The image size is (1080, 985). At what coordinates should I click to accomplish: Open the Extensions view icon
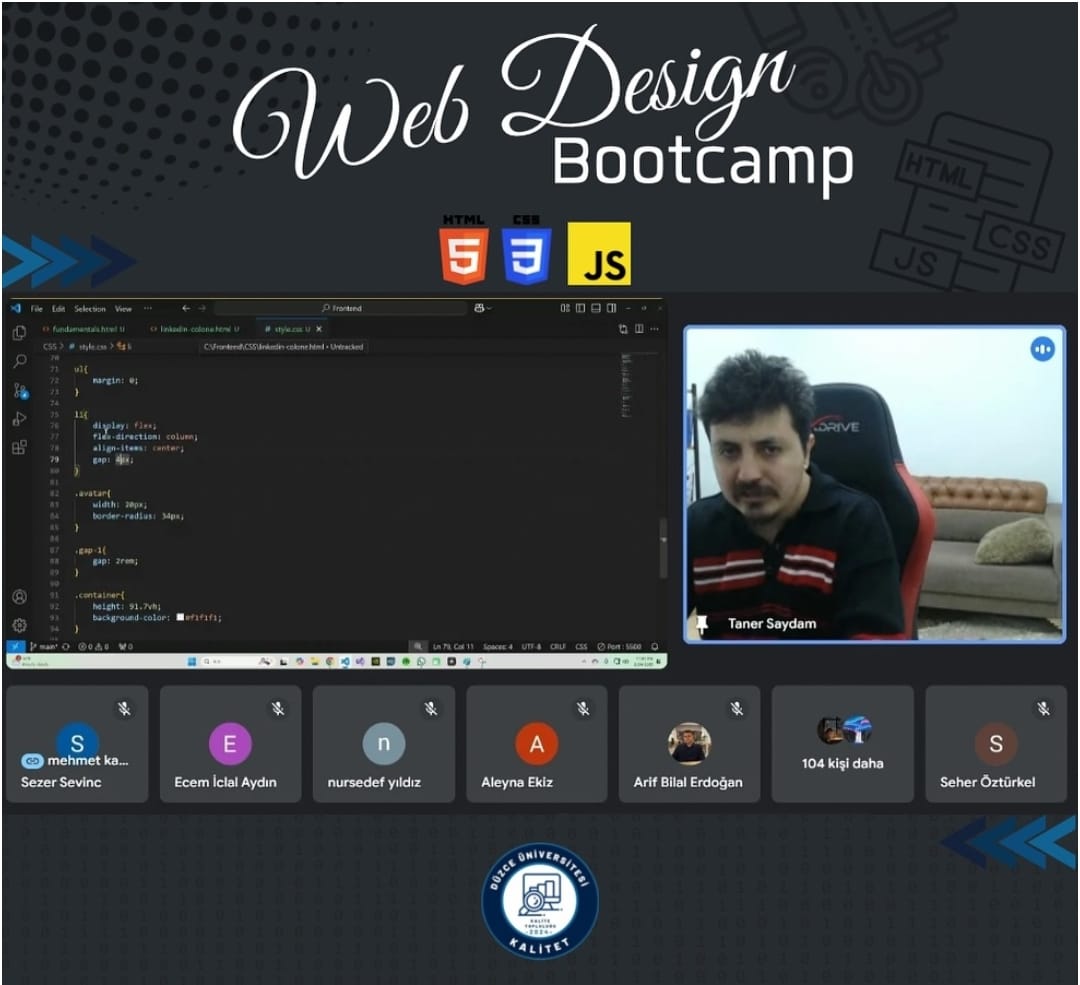(19, 447)
